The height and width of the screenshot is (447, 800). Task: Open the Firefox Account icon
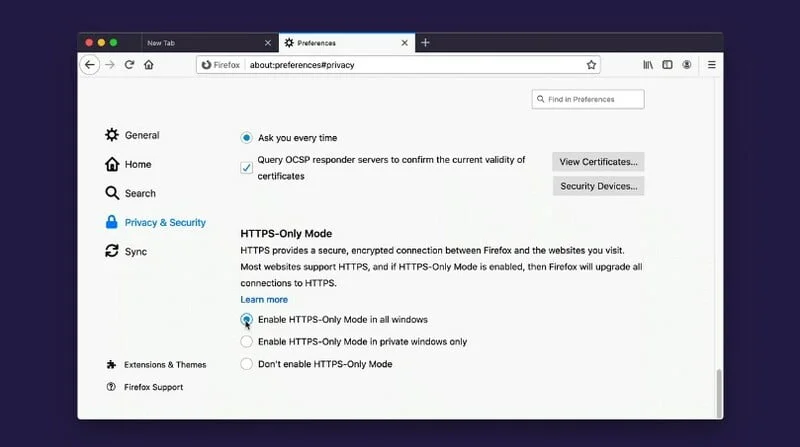pyautogui.click(x=687, y=65)
